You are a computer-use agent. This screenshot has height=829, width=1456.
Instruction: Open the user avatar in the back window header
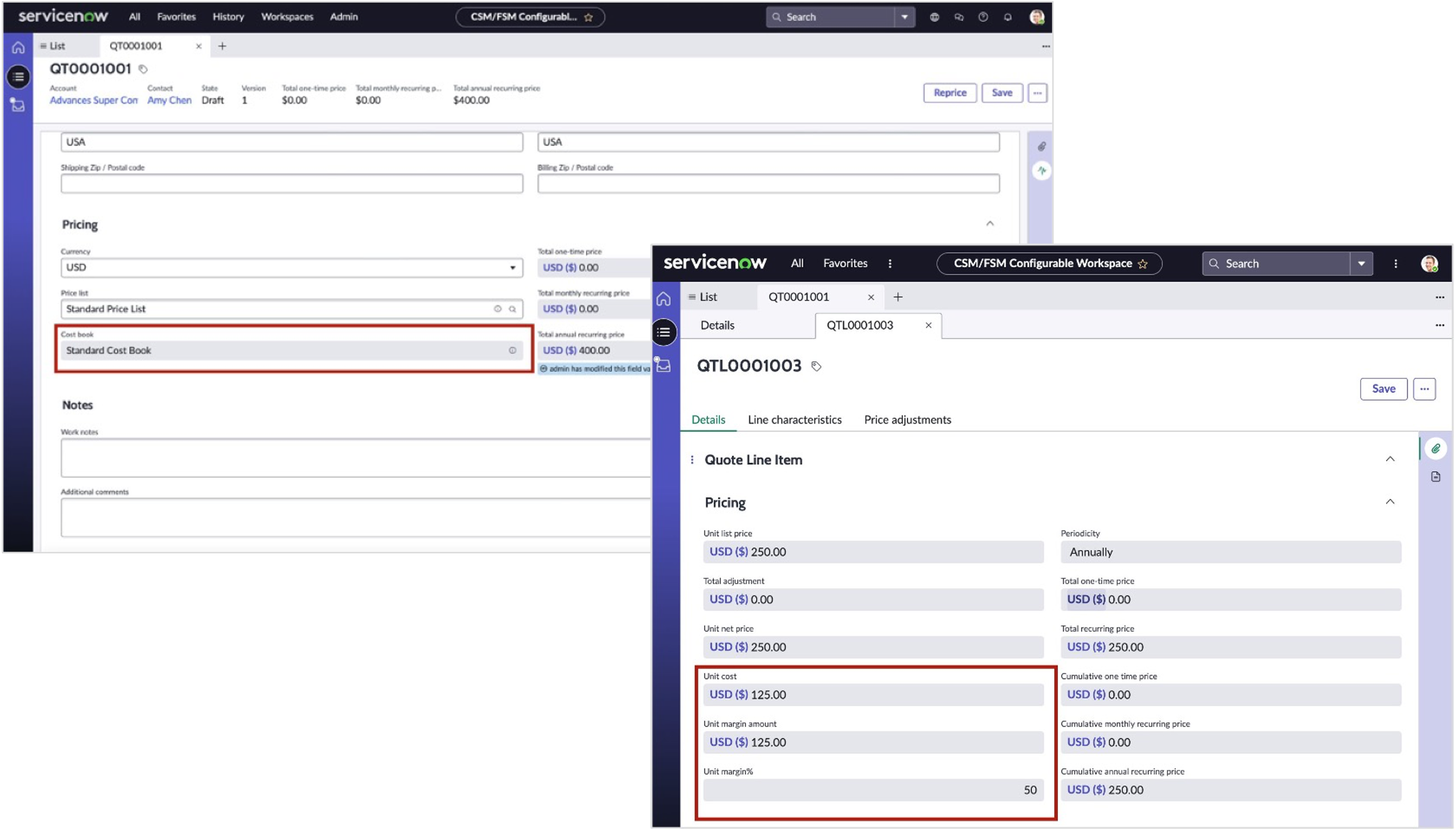pyautogui.click(x=1037, y=17)
